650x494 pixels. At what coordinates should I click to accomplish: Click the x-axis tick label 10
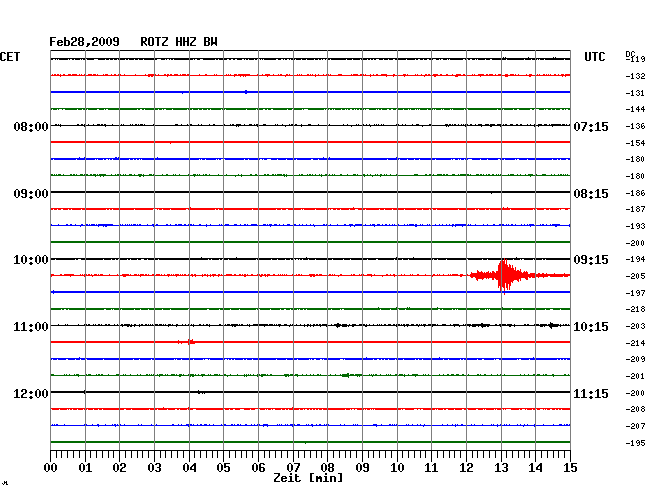pos(397,468)
